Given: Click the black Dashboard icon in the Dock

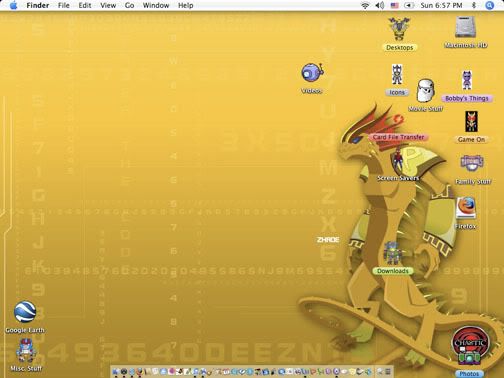Looking at the screenshot, I should point(124,371).
